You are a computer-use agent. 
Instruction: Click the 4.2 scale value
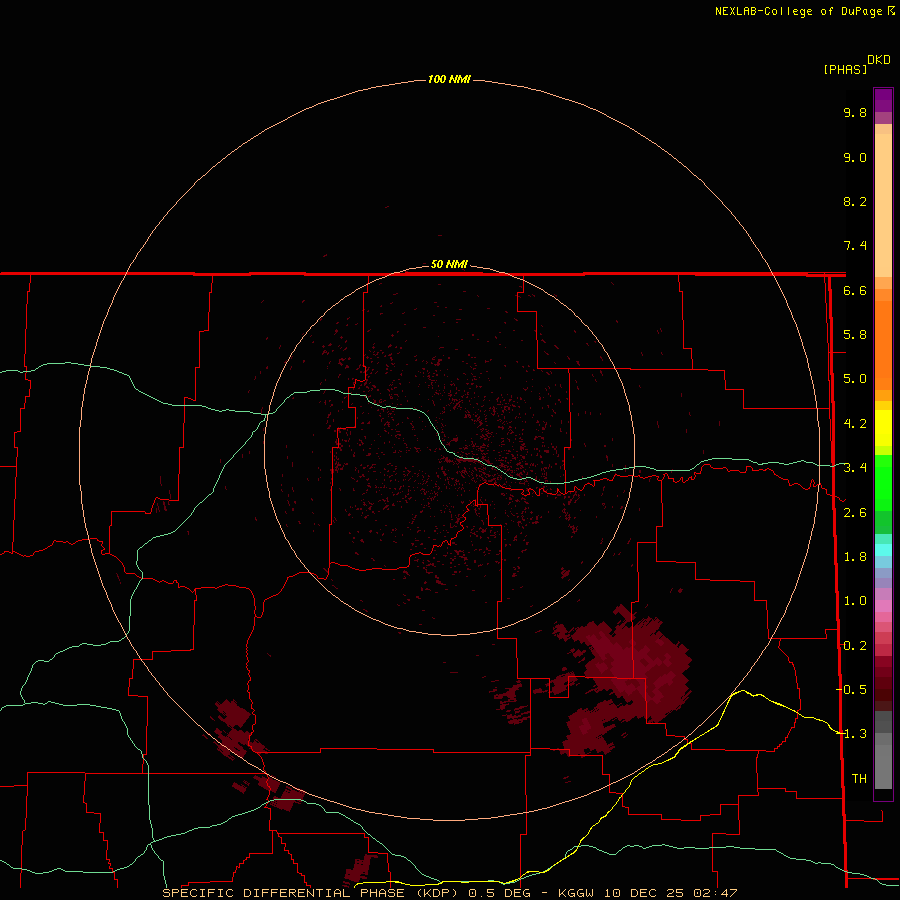[x=855, y=424]
